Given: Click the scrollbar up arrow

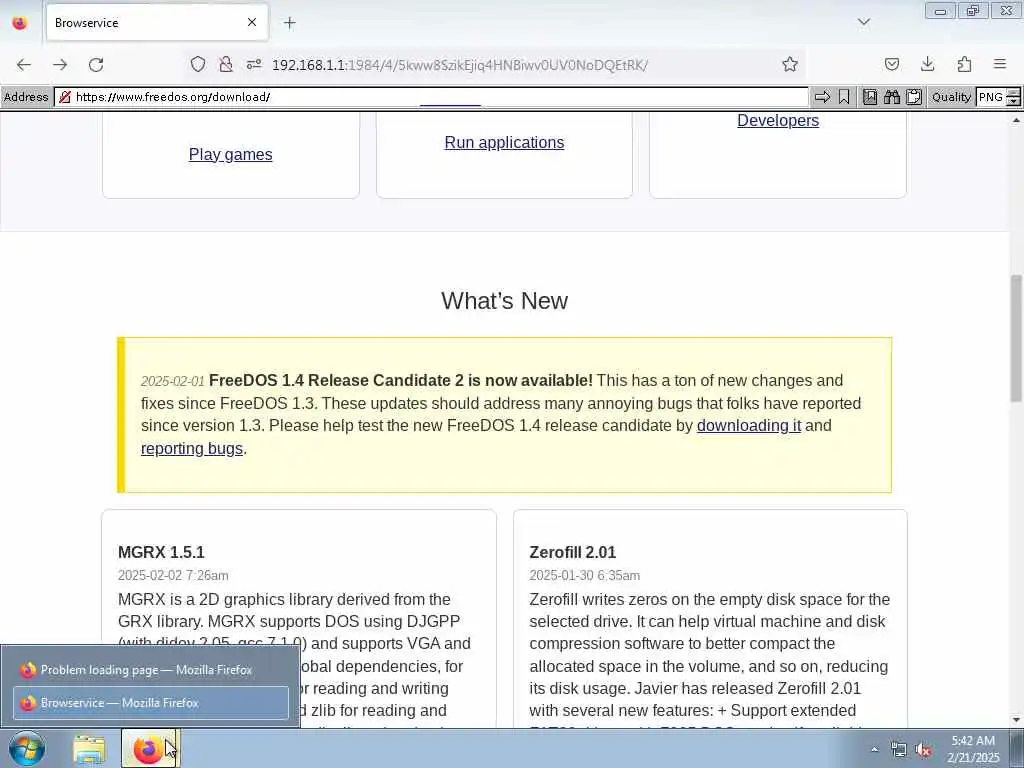Looking at the screenshot, I should (1016, 120).
